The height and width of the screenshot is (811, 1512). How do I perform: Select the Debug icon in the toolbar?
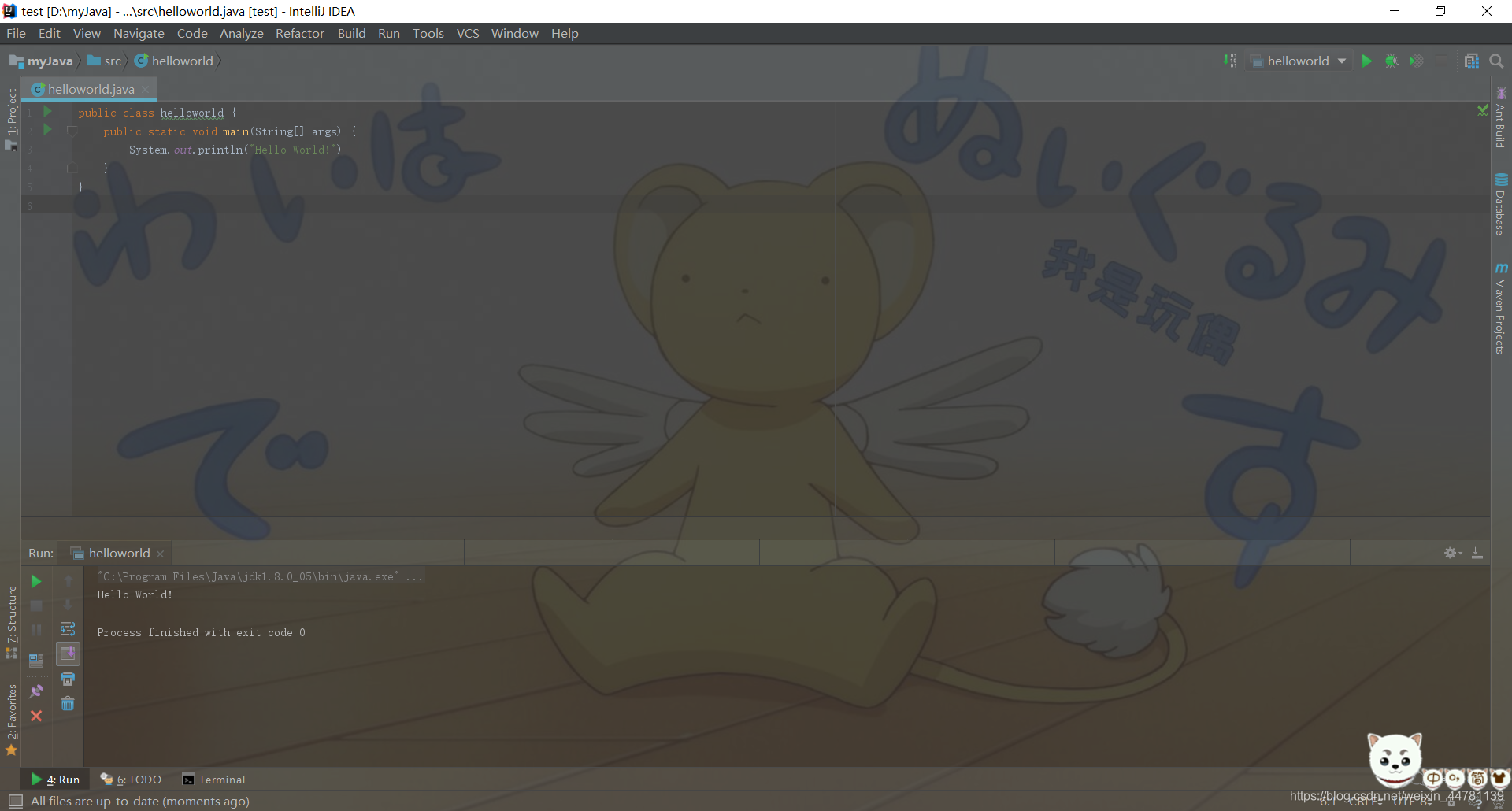coord(1392,61)
